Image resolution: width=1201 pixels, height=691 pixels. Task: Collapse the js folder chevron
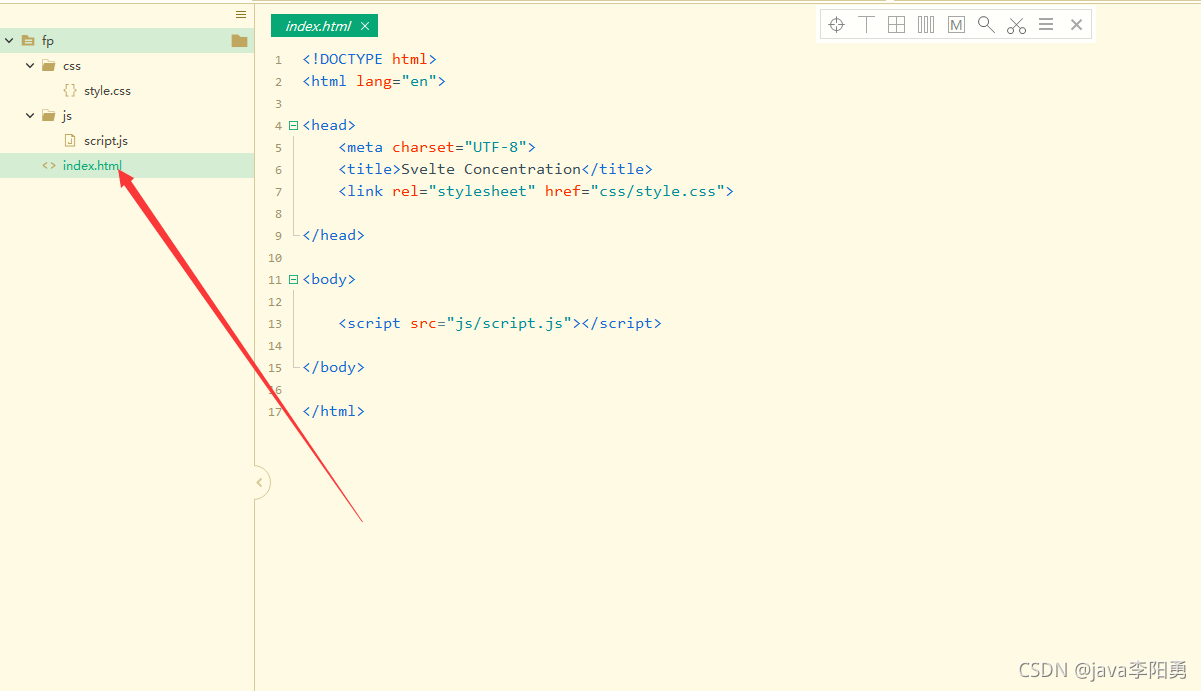point(30,116)
